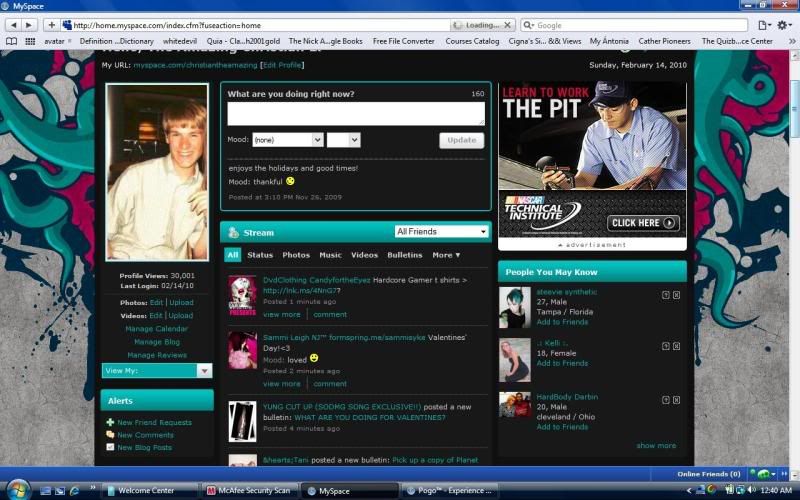Click the arrow icon beside Kelli suggestion
Screen dimensions: 800x500
[665, 346]
